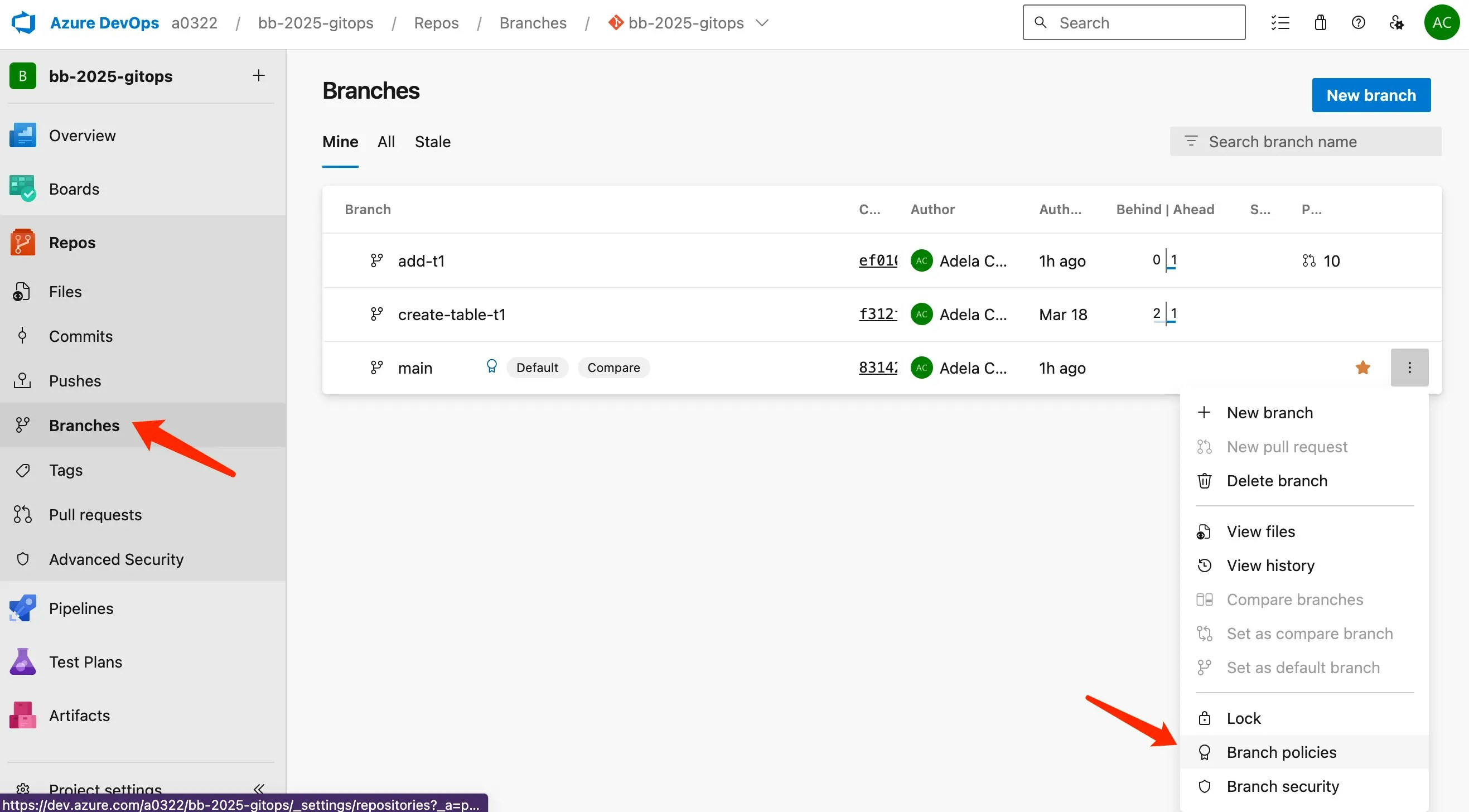Switch to the All branches tab

(386, 142)
